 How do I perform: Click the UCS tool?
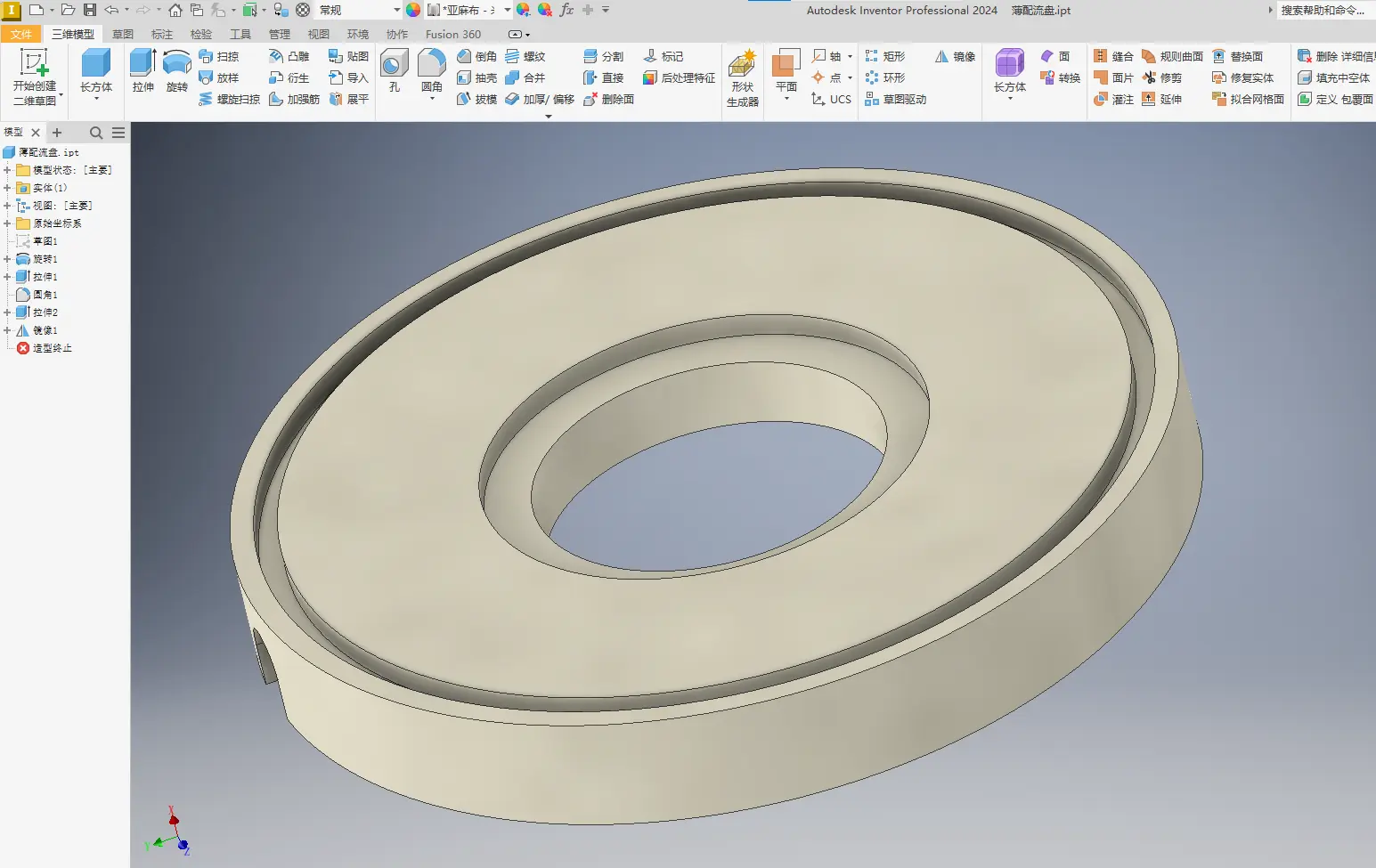(x=831, y=99)
